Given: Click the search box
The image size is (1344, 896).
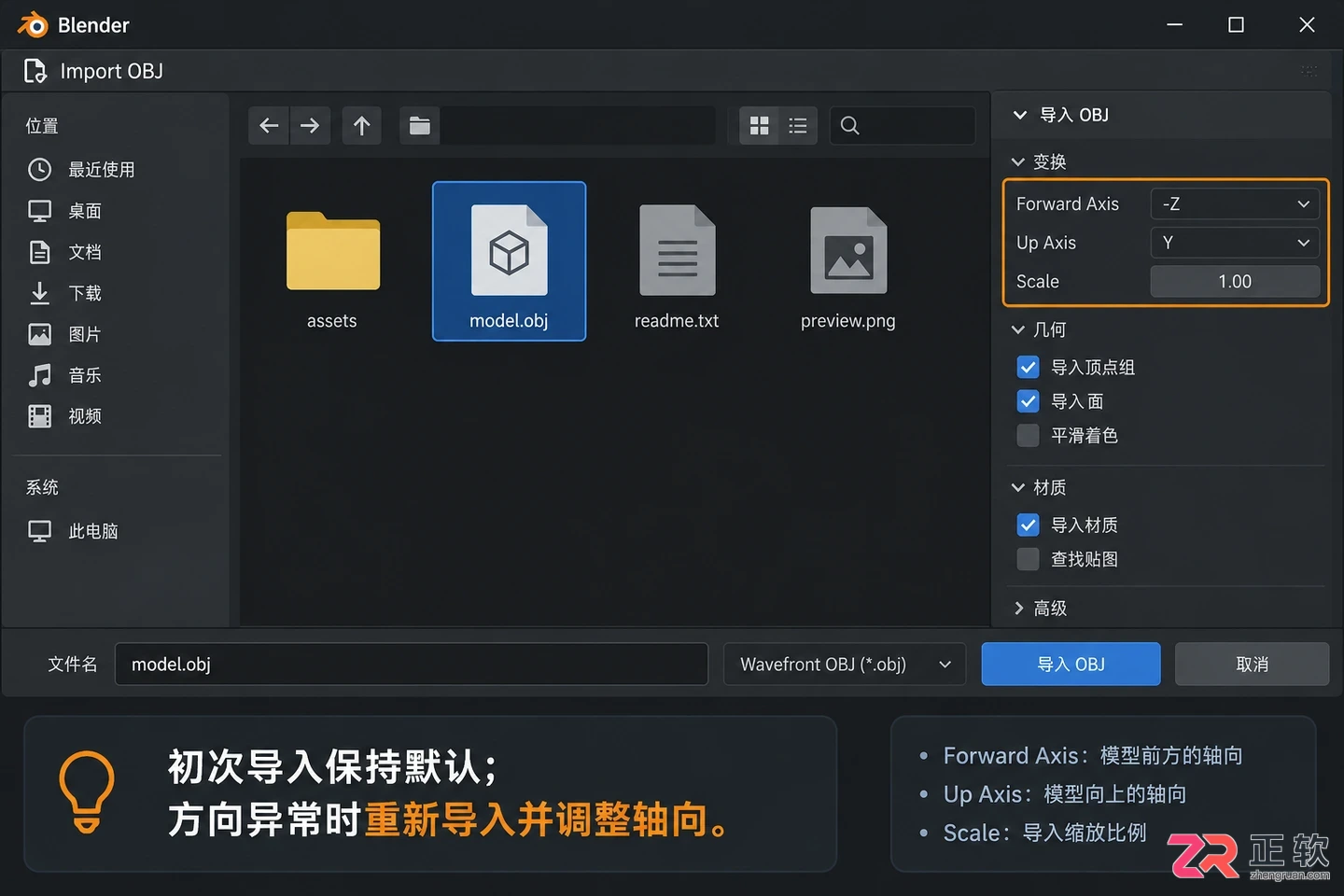Looking at the screenshot, I should click(903, 125).
